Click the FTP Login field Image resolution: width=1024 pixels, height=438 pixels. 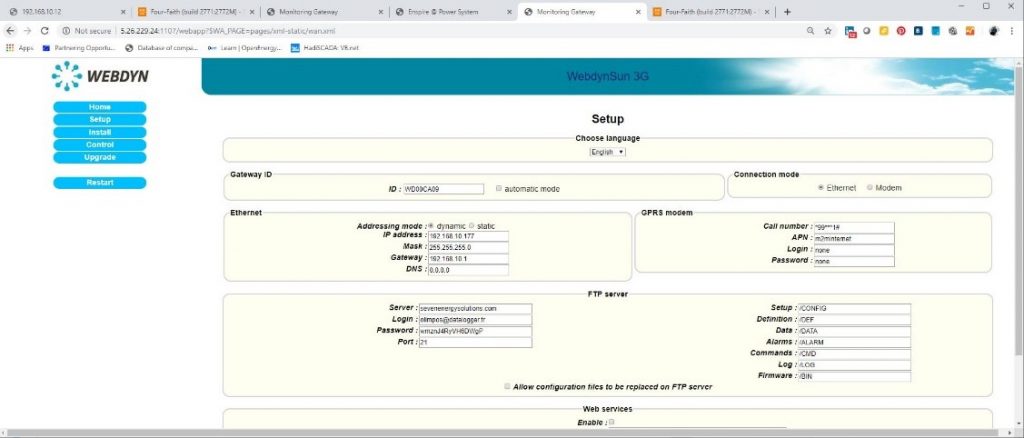pos(475,320)
